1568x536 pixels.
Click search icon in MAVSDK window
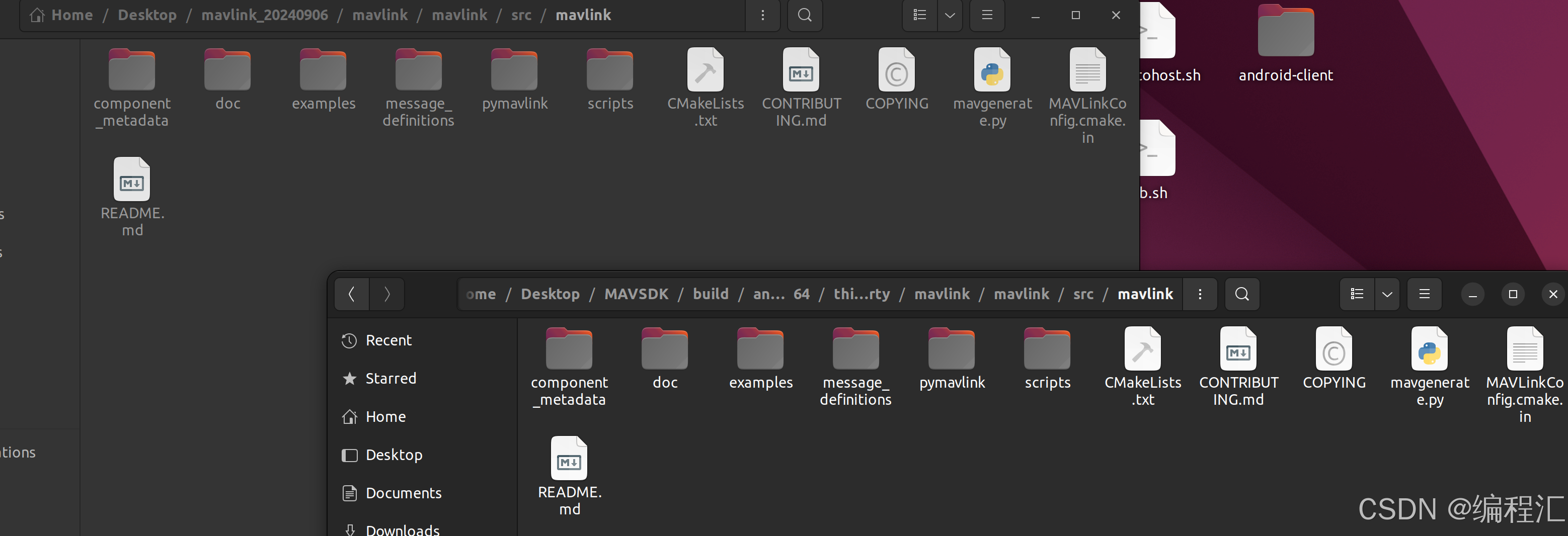pos(1242,294)
